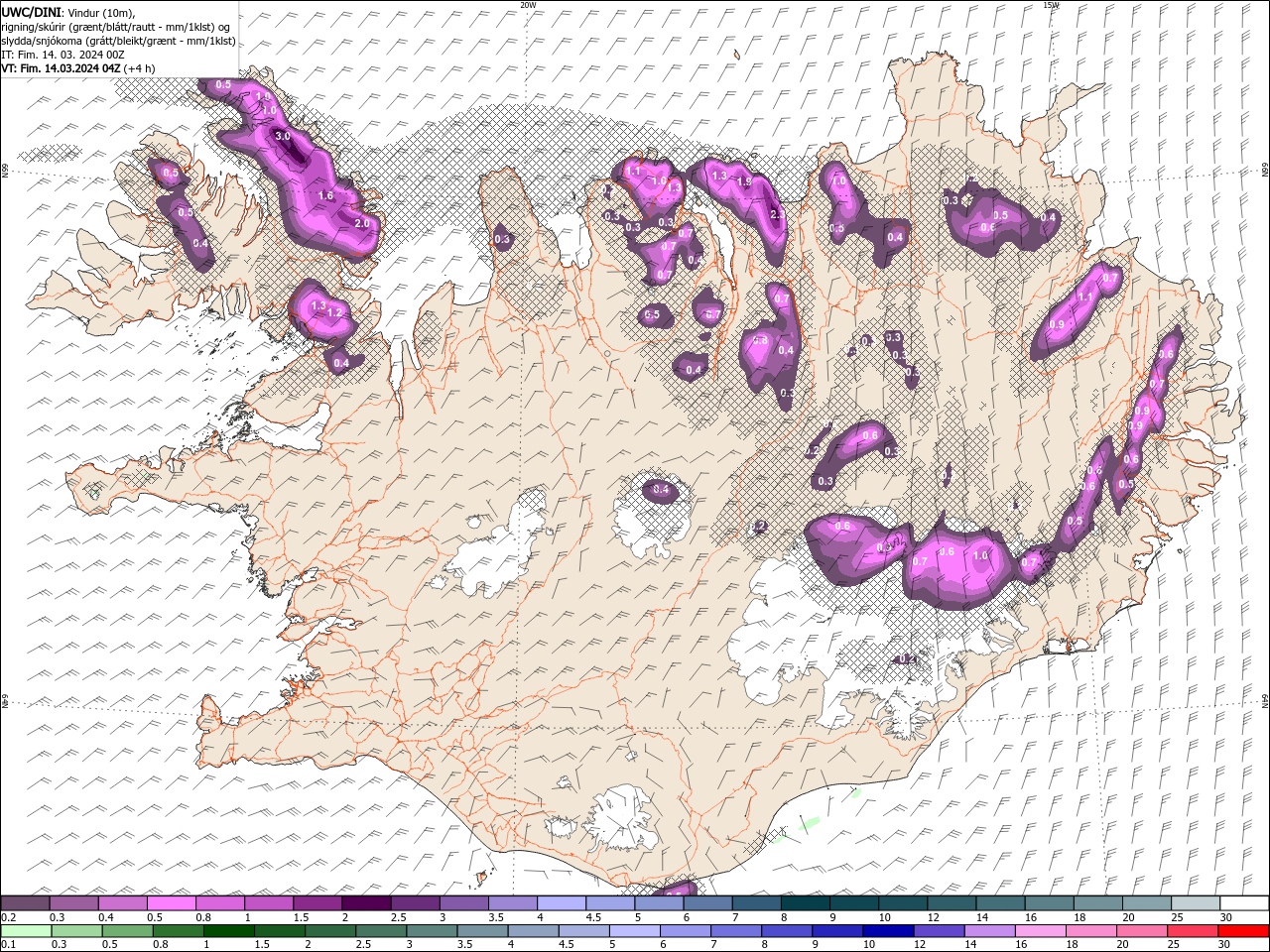Click the '1.9' snowfall value on the map
This screenshot has width=1270, height=952.
tap(744, 182)
